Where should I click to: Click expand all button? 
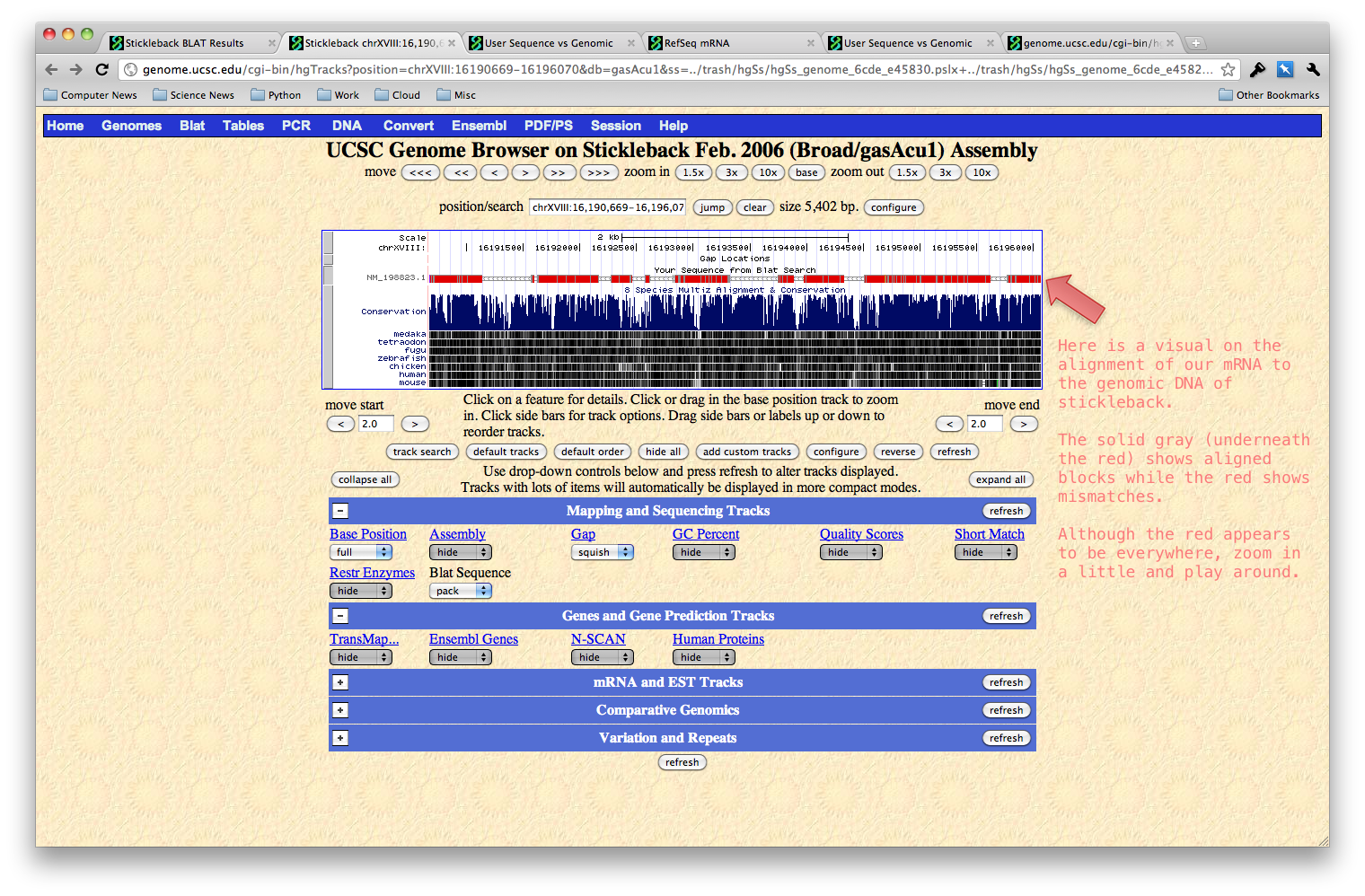click(1001, 479)
